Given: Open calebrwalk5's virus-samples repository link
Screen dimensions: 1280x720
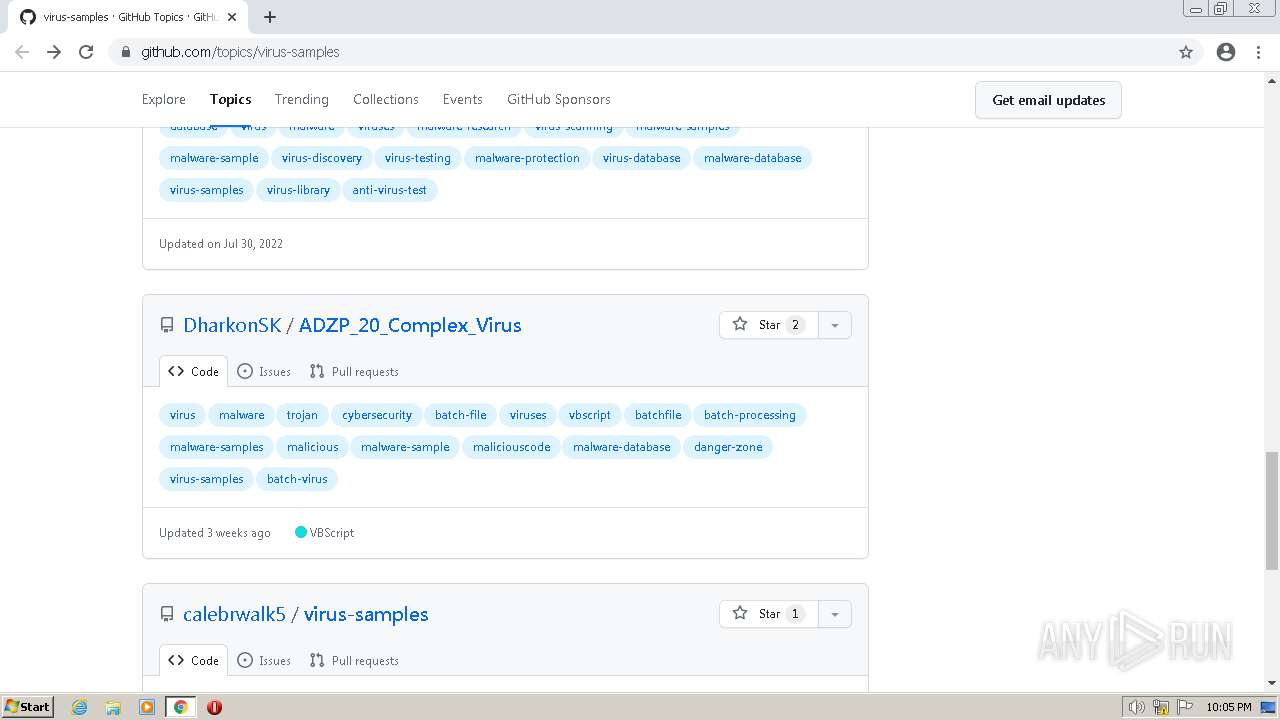Looking at the screenshot, I should (x=366, y=614).
